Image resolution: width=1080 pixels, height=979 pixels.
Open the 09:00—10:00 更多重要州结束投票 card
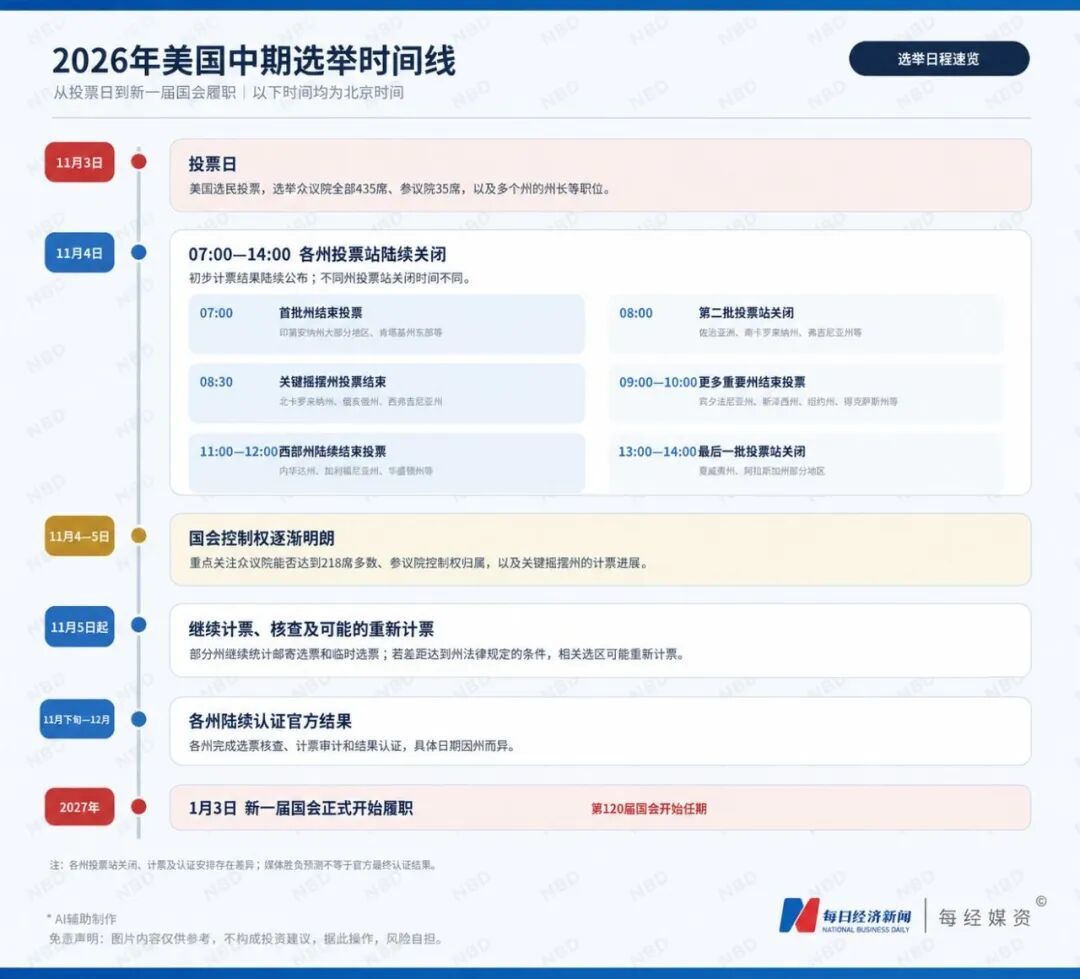(806, 393)
